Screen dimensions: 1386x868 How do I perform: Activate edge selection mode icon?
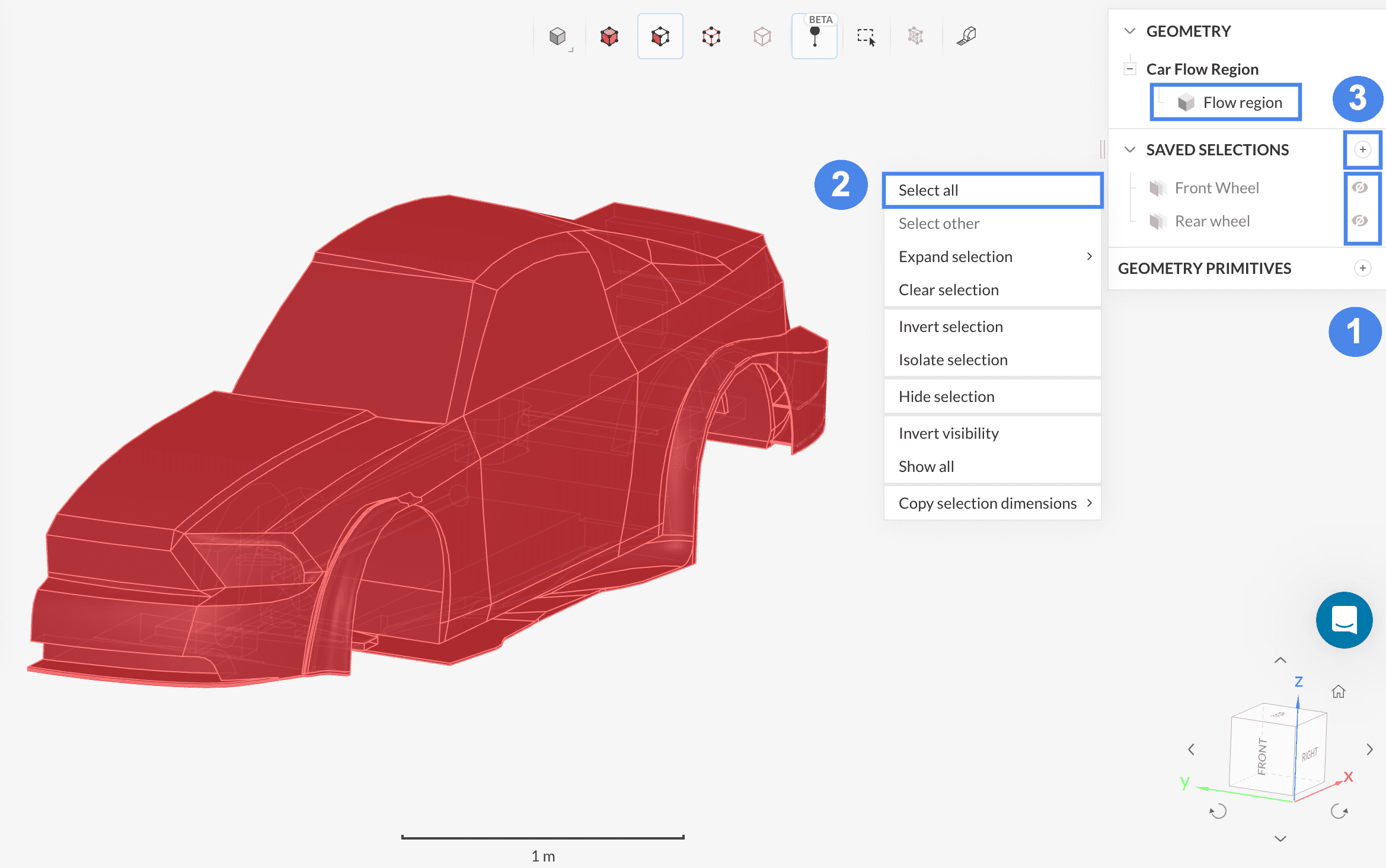pos(711,36)
